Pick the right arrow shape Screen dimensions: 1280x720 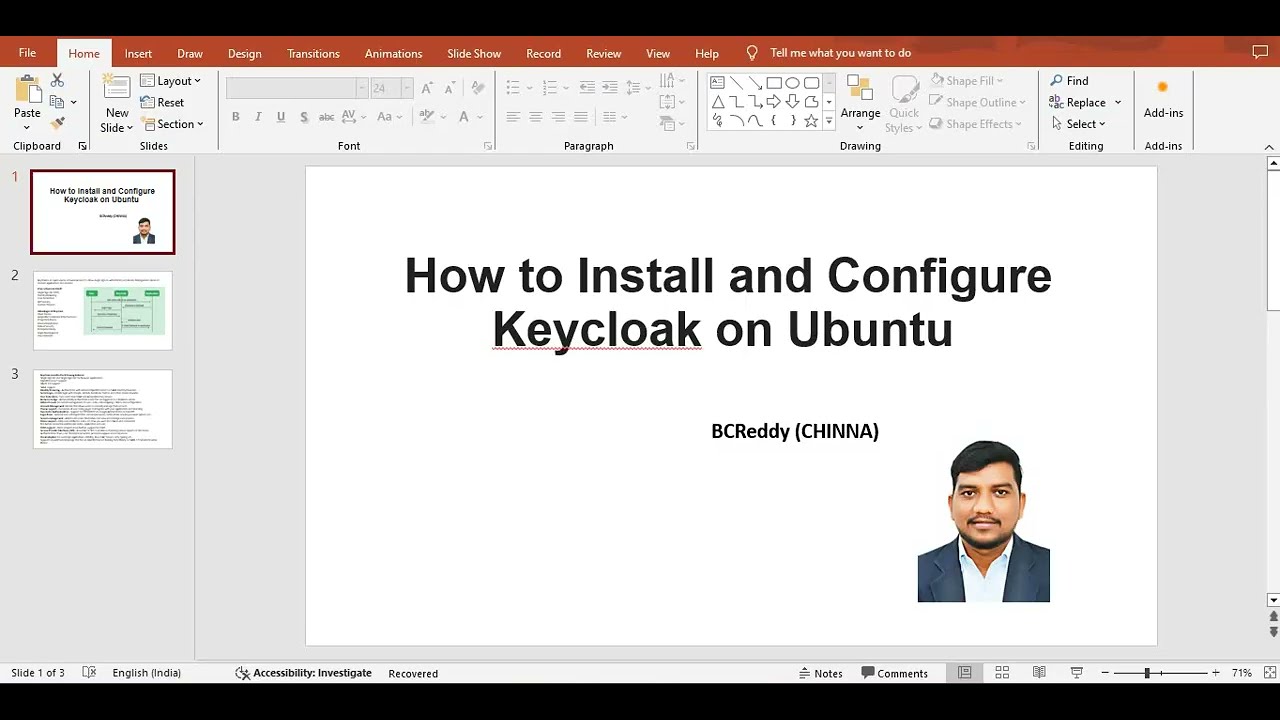(773, 102)
